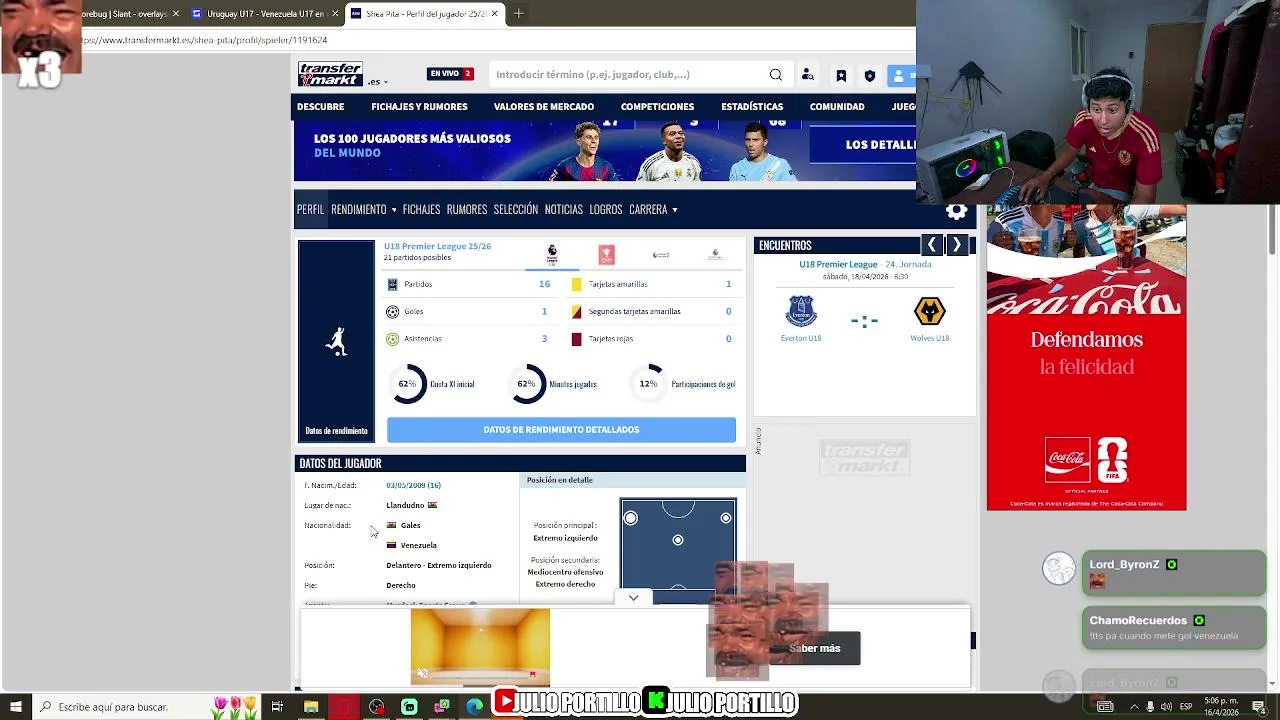Open the Everton U18 team link
The width and height of the screenshot is (1280, 720).
pyautogui.click(x=801, y=338)
